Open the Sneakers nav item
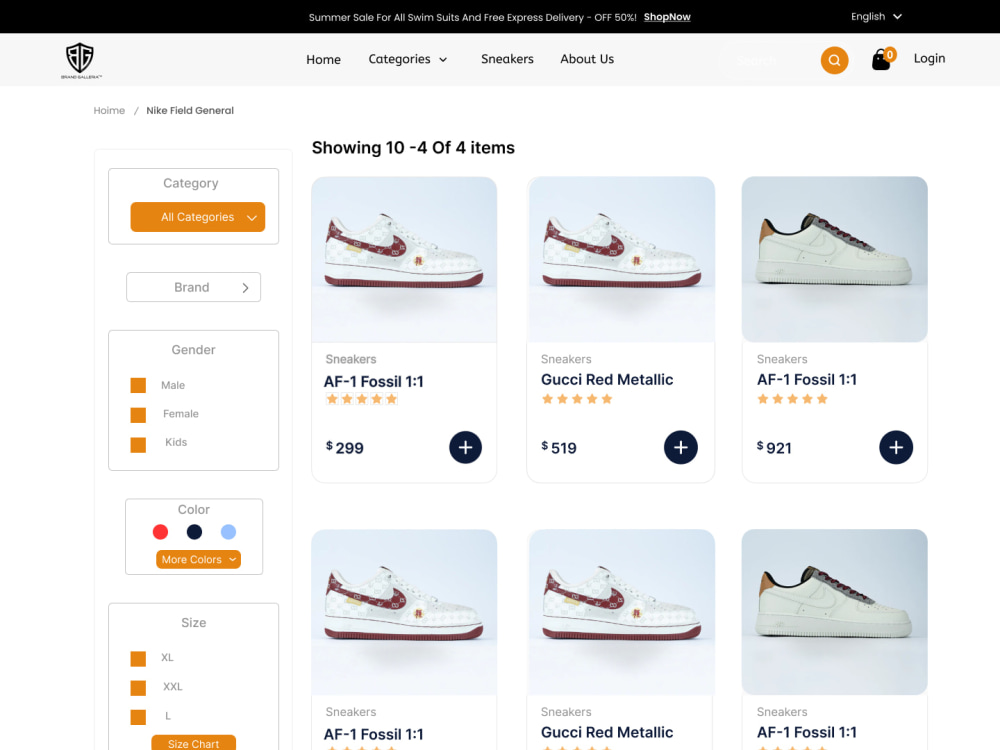1000x750 pixels. [x=507, y=59]
